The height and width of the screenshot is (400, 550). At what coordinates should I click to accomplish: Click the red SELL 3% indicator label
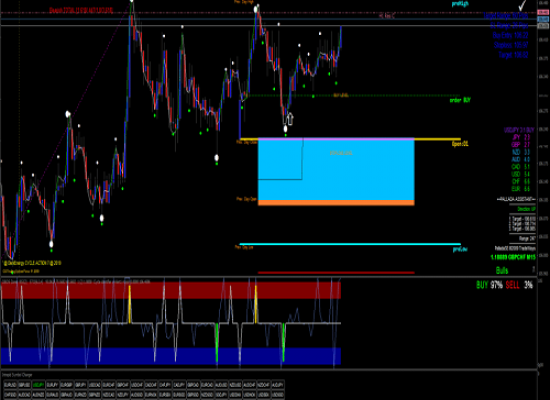519,285
